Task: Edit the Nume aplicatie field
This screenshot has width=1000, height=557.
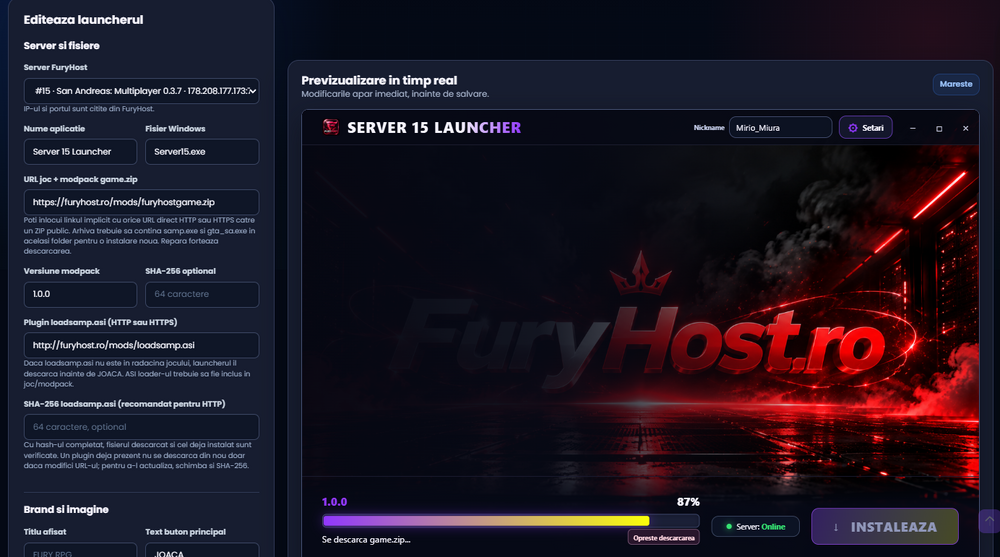Action: tap(80, 152)
